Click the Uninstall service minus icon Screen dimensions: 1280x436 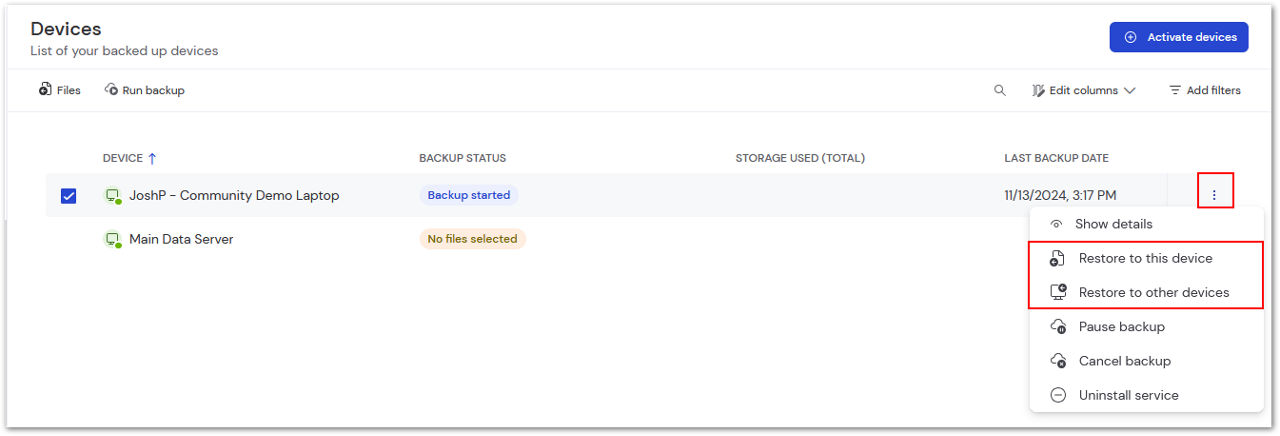coord(1058,395)
